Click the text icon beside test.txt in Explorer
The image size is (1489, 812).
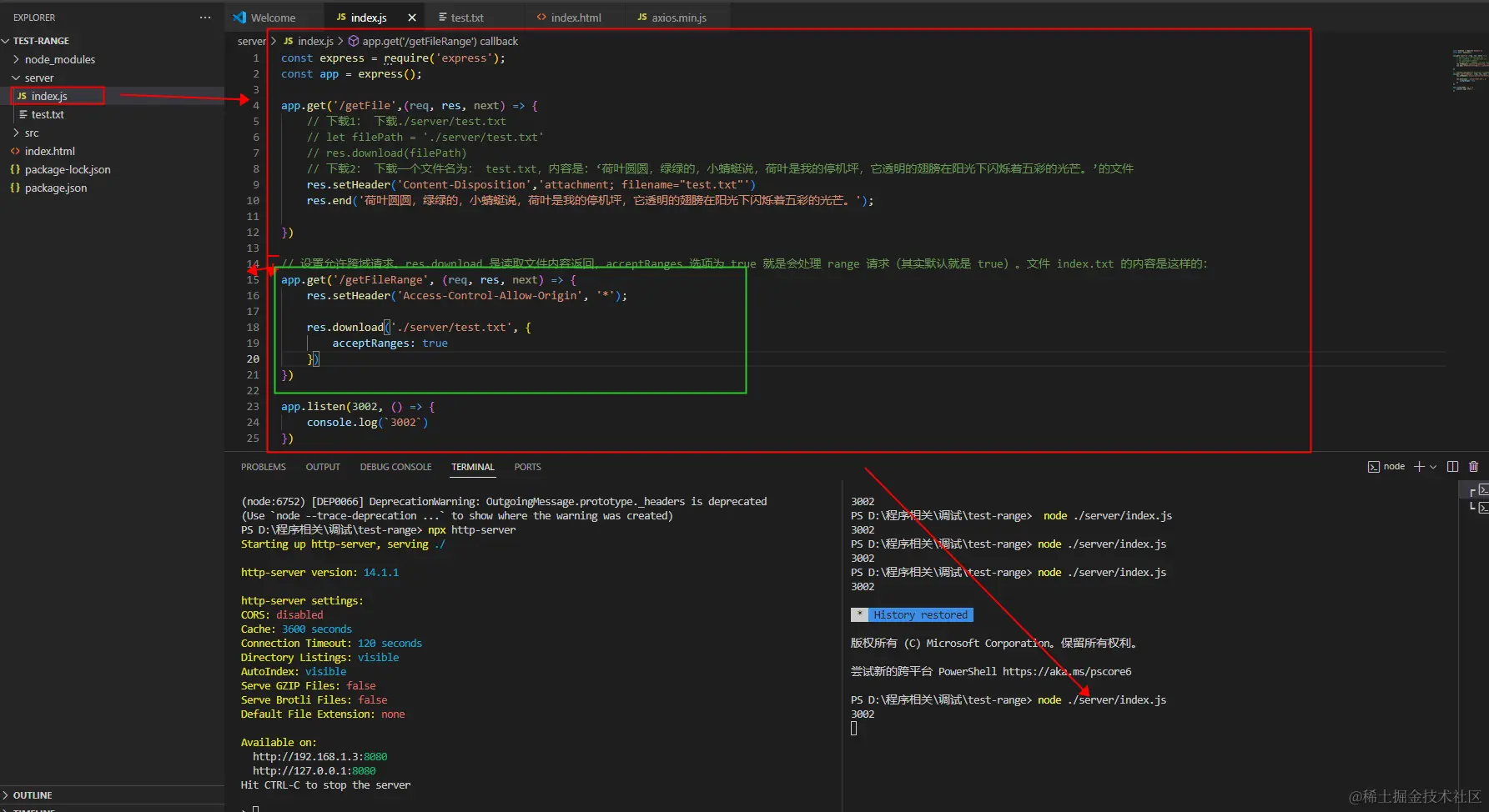click(23, 114)
